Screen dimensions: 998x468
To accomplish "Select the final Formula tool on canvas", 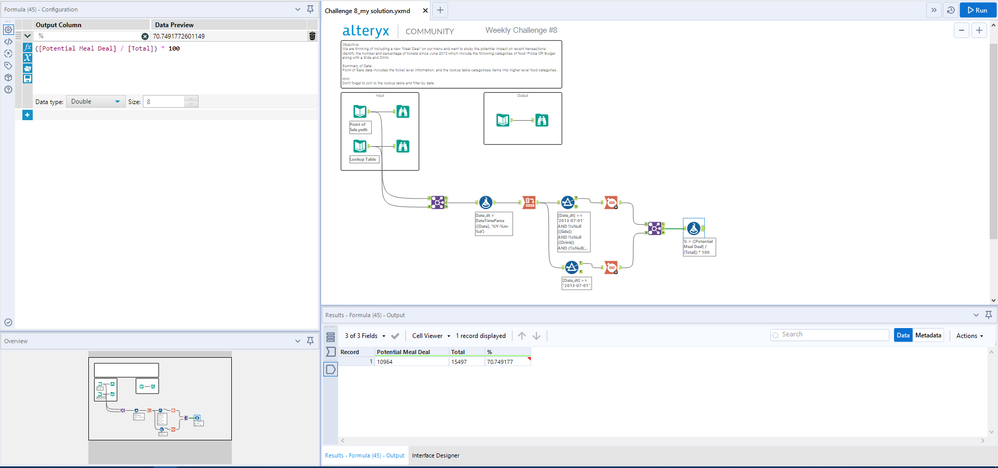I will (693, 229).
